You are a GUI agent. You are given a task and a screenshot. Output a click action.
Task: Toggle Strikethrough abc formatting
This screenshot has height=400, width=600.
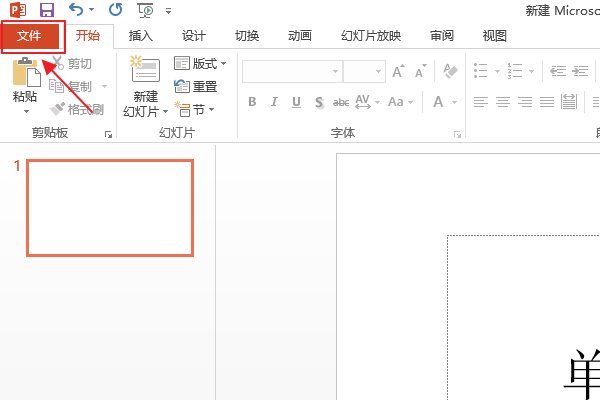click(x=341, y=102)
